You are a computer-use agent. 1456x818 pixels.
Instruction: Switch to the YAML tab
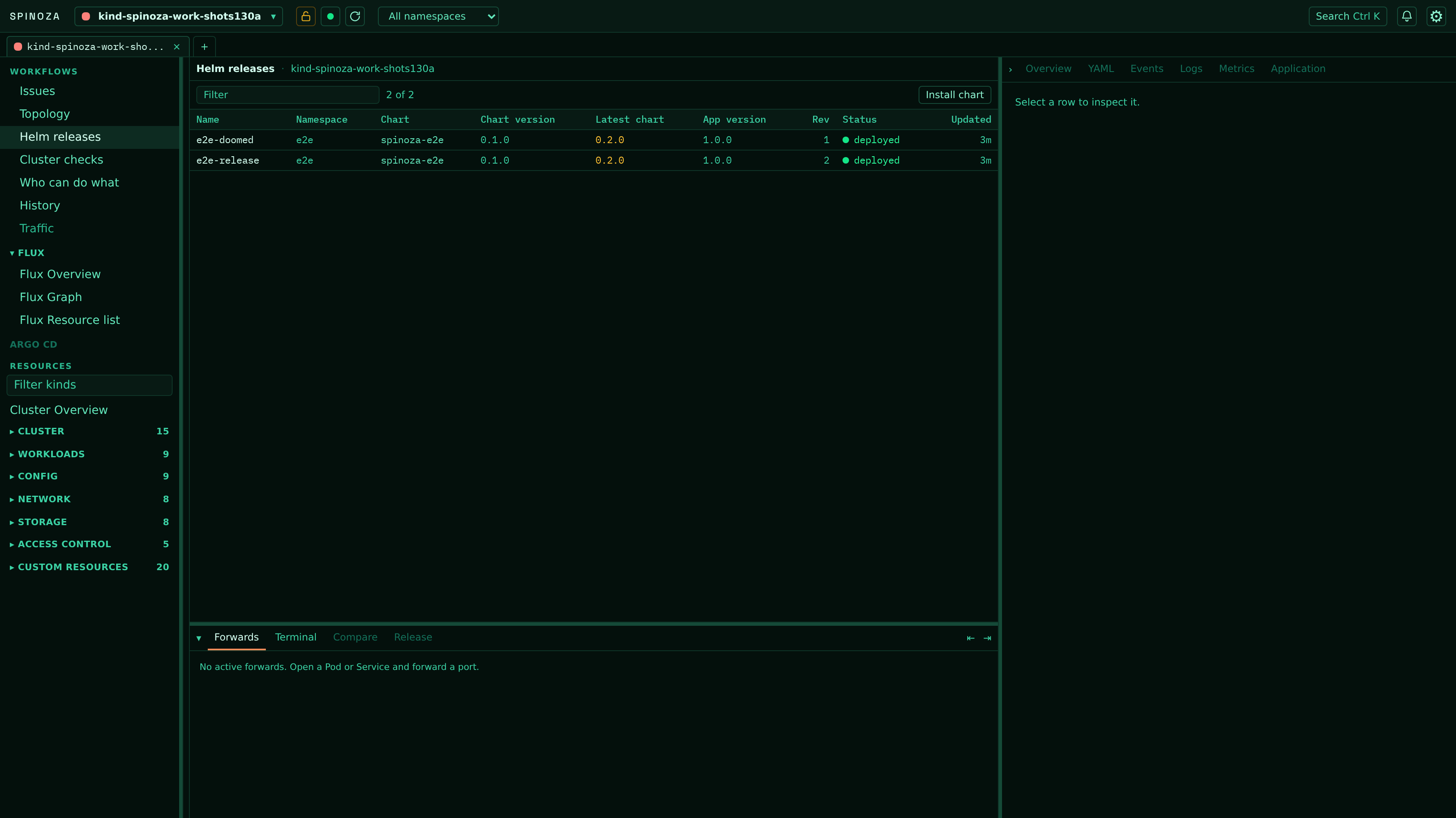1101,69
